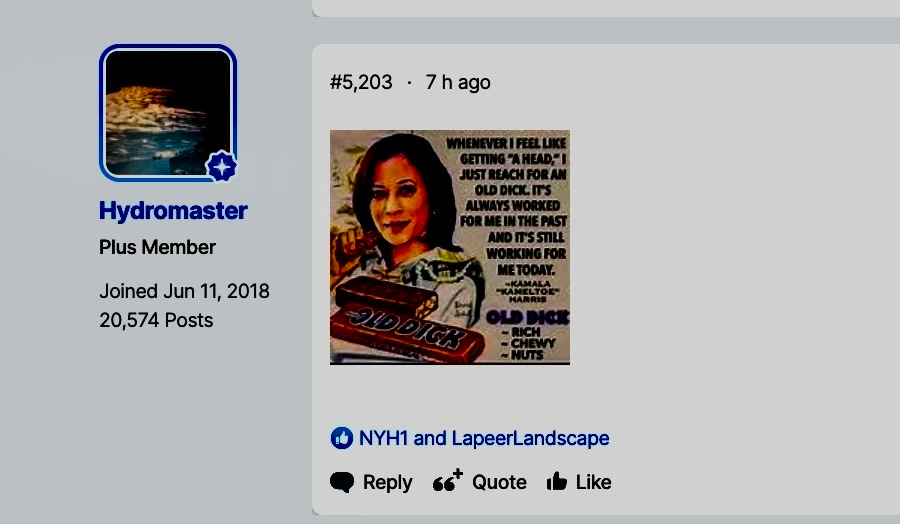900x524 pixels.
Task: Open Hydromaster's profile via username
Action: click(x=173, y=211)
